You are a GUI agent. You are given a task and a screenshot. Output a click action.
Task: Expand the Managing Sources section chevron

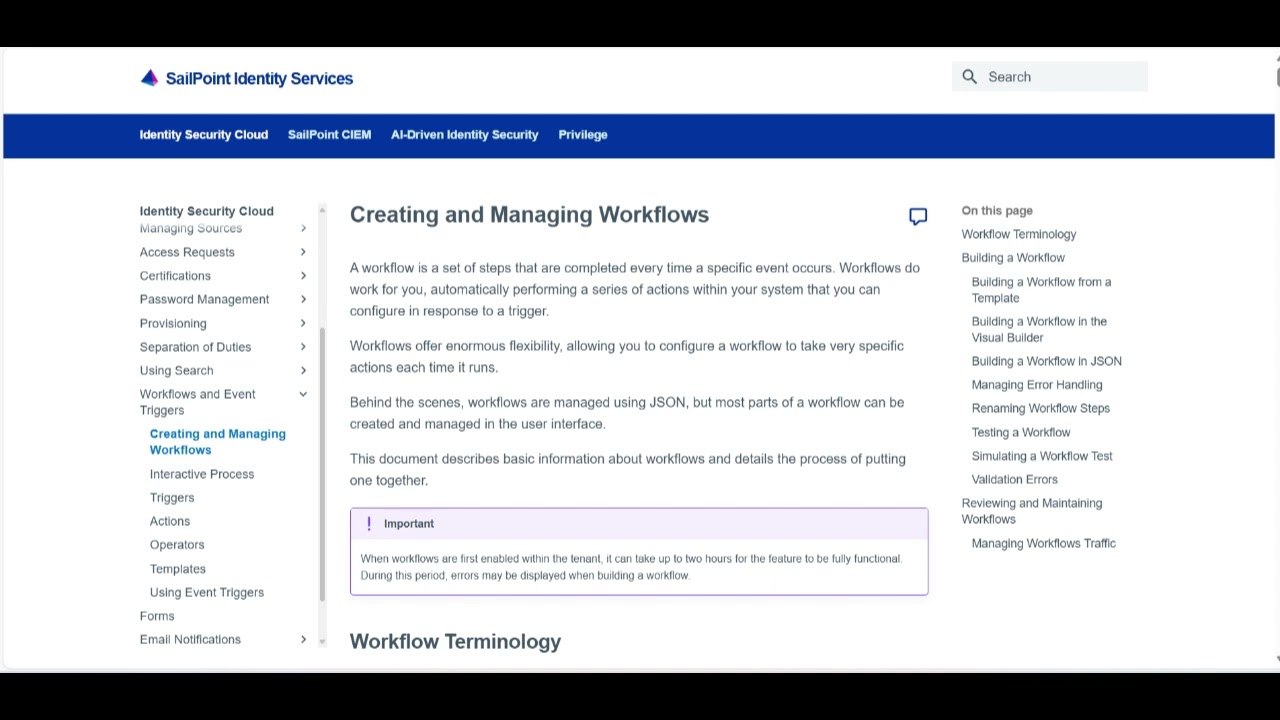click(x=303, y=229)
